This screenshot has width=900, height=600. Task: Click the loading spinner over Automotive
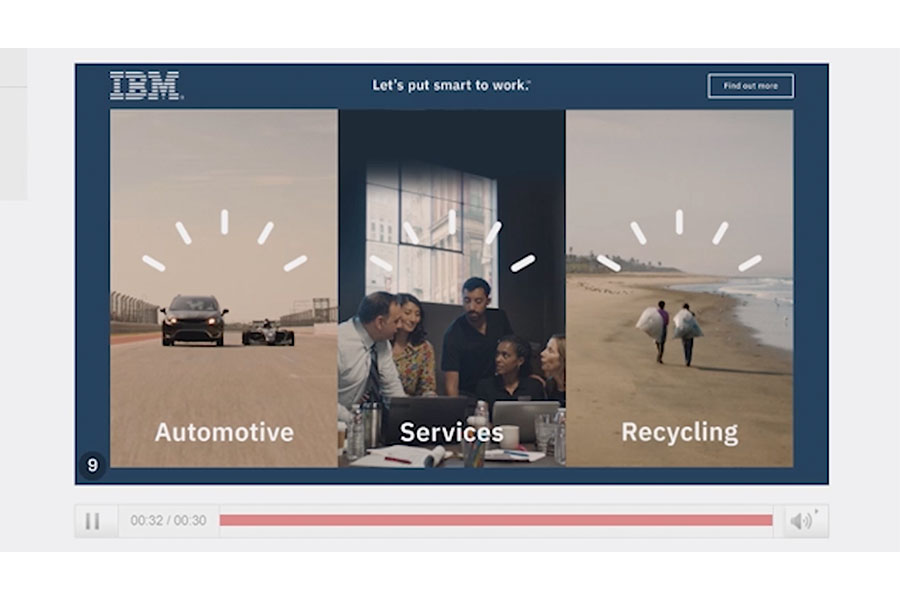tap(224, 245)
